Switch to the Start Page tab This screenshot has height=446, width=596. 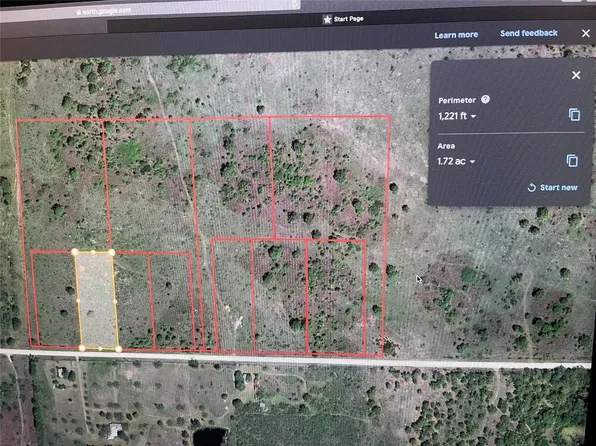click(343, 19)
